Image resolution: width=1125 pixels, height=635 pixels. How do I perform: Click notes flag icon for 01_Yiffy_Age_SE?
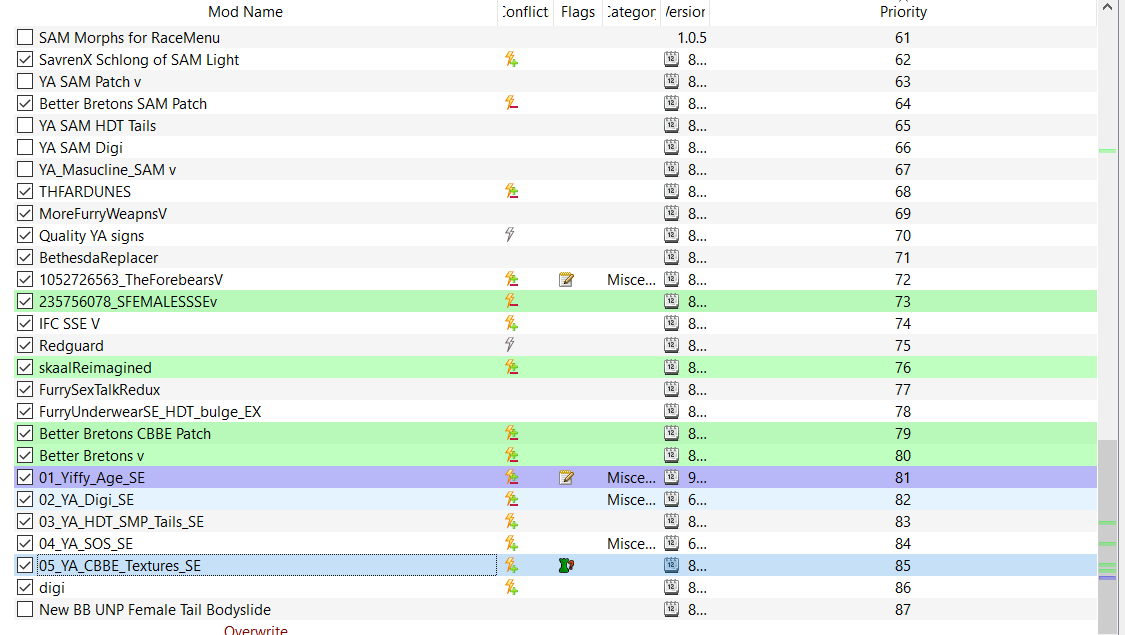(x=566, y=477)
